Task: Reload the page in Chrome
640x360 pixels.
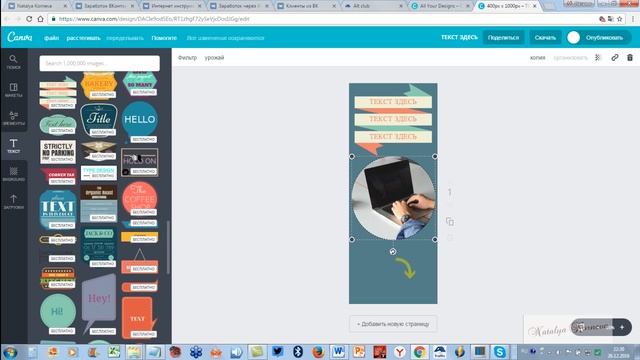Action: pos(29,19)
